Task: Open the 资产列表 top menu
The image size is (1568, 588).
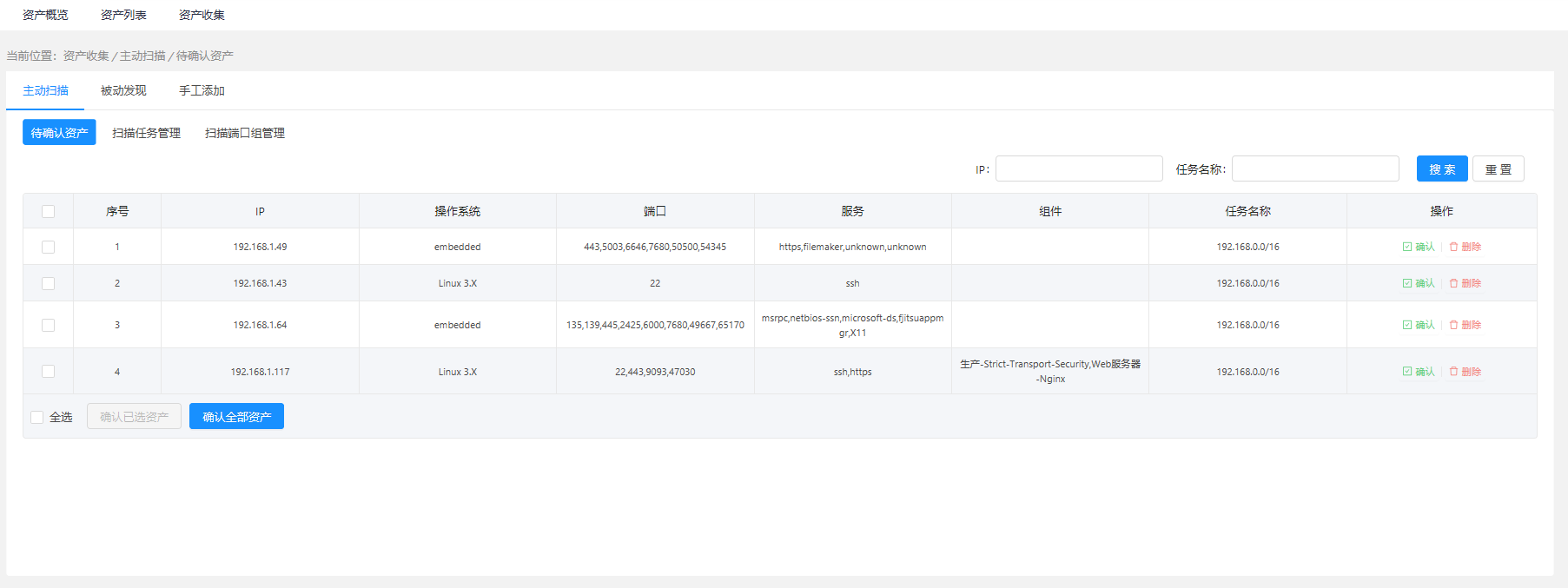Action: pyautogui.click(x=123, y=15)
